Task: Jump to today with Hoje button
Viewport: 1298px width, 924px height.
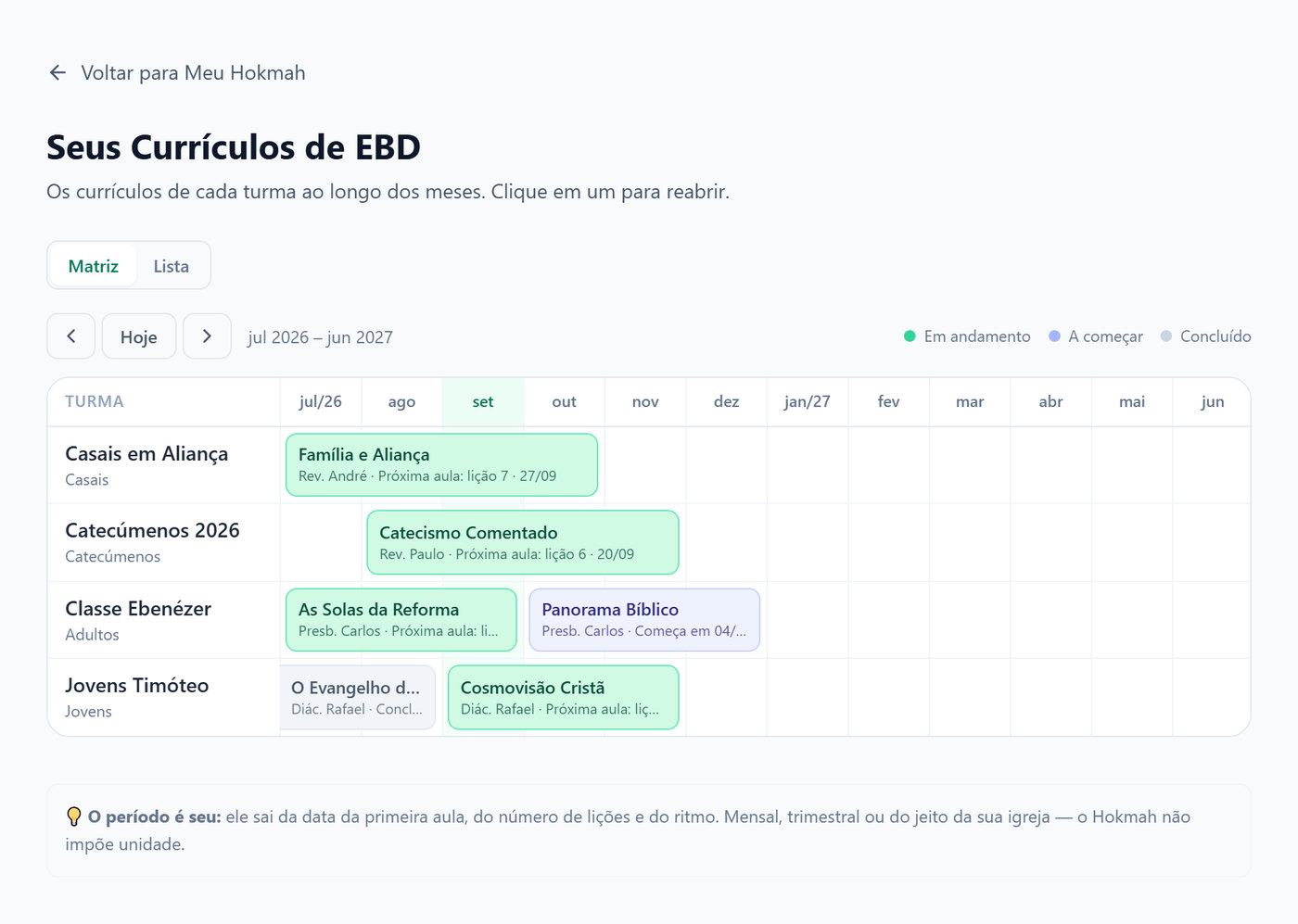Action: pyautogui.click(x=139, y=336)
